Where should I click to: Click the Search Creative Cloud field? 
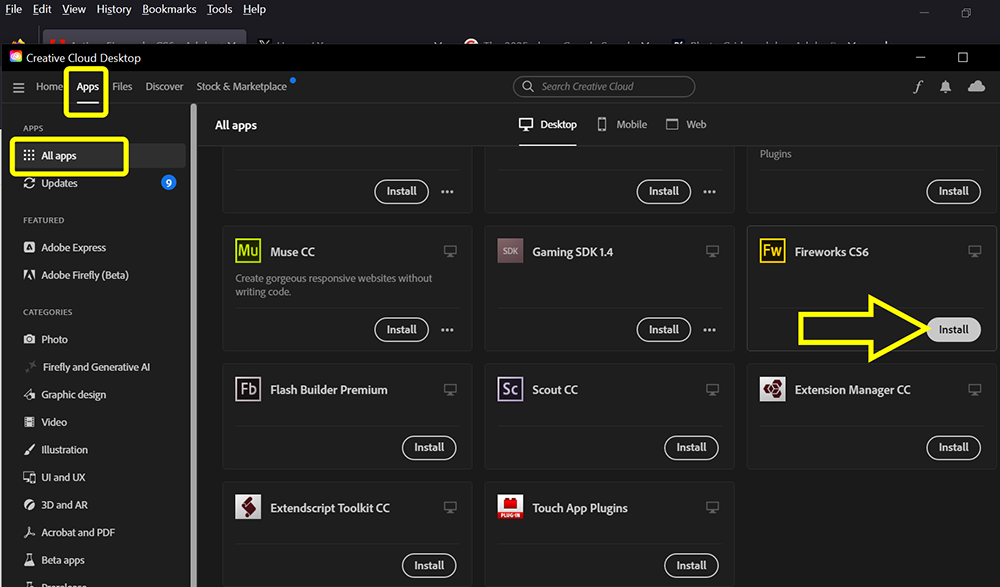[x=603, y=87]
